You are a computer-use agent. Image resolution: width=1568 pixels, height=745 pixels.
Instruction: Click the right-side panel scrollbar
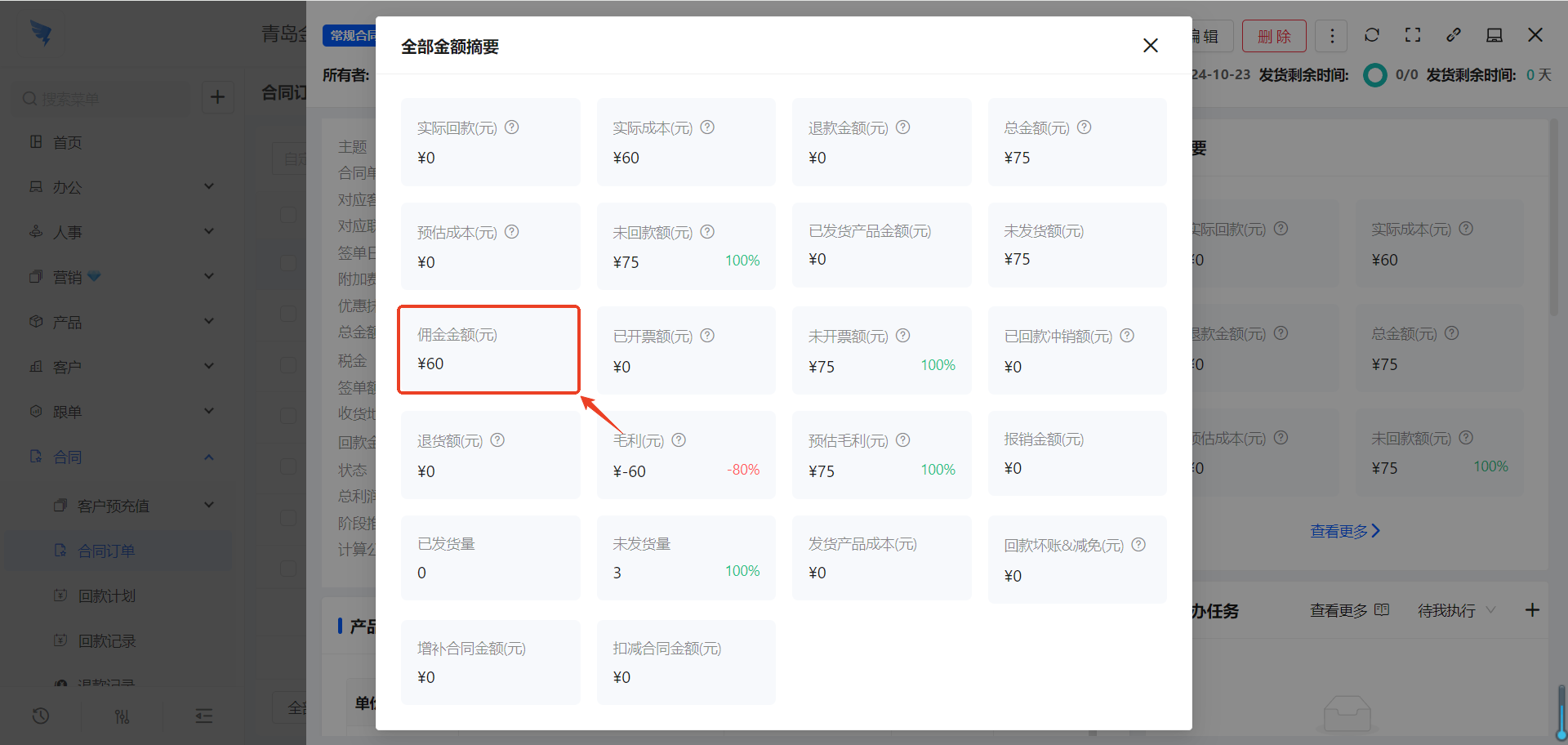point(1554,216)
